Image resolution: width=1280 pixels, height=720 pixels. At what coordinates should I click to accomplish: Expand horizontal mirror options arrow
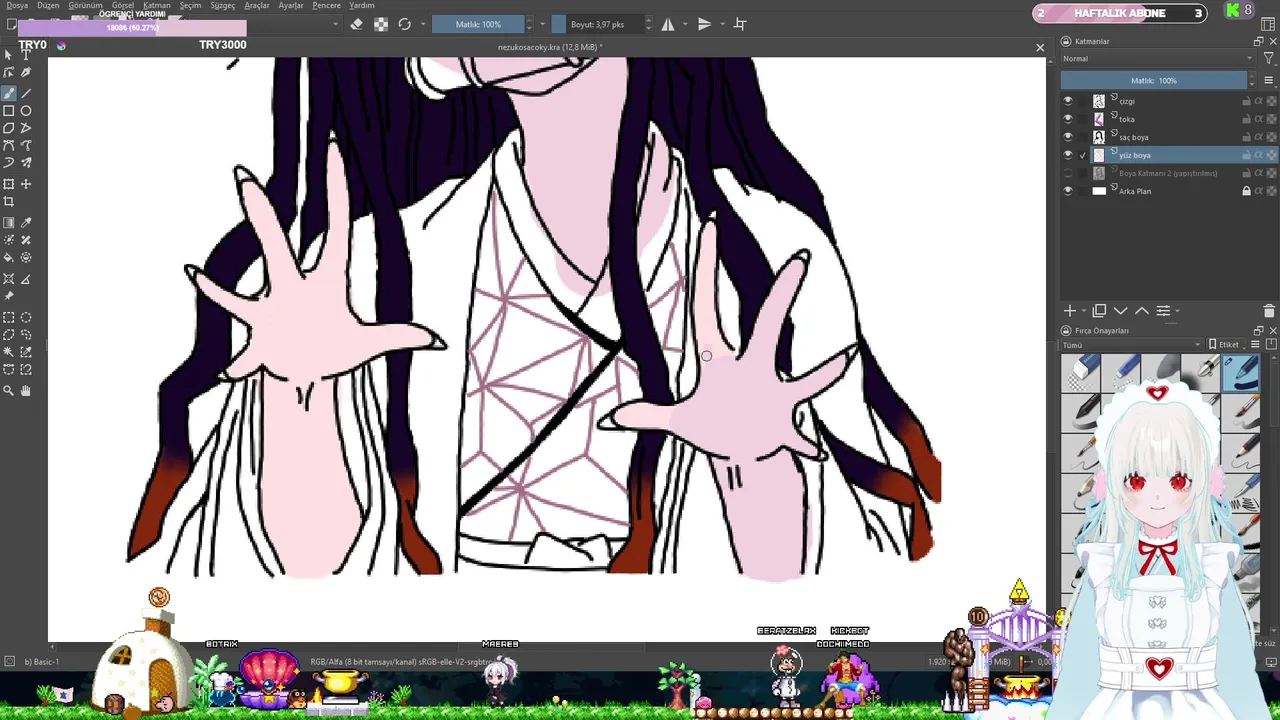coord(685,24)
